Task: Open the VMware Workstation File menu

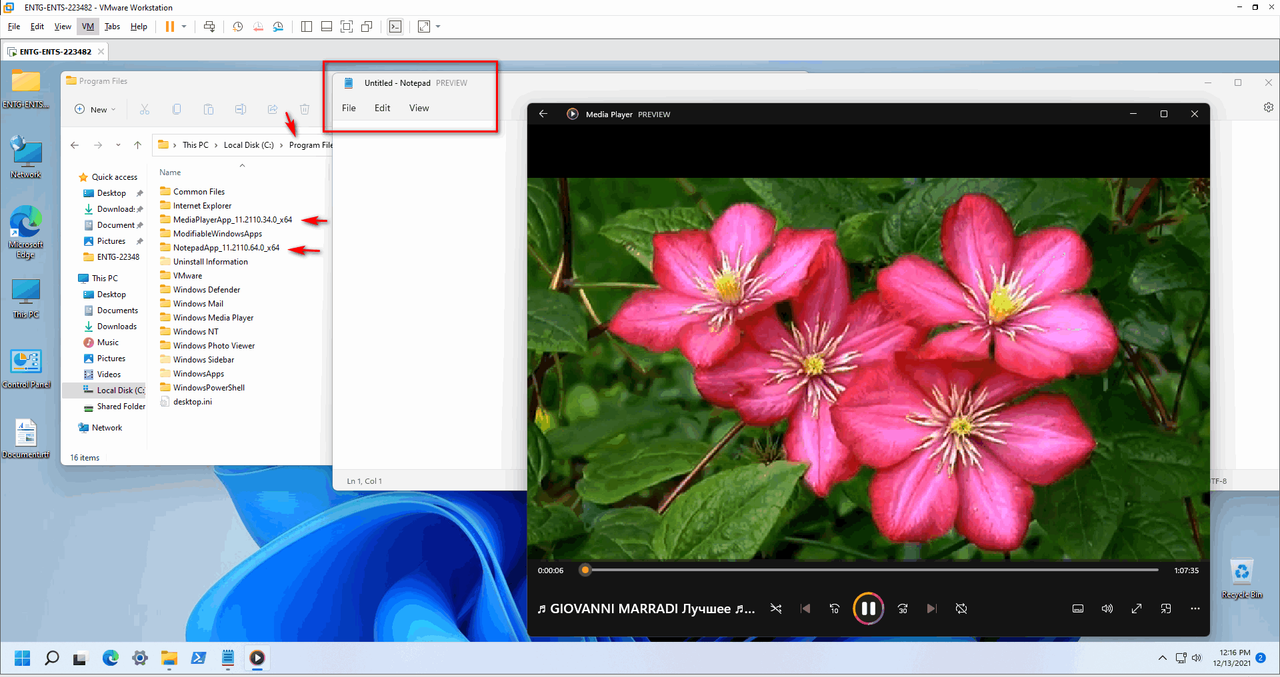Action: click(x=14, y=26)
